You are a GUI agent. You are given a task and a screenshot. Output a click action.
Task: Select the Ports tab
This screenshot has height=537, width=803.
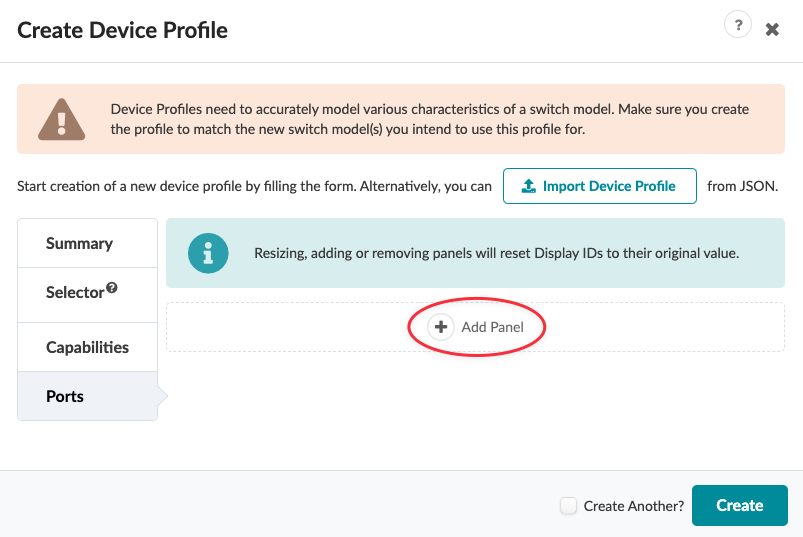click(65, 396)
